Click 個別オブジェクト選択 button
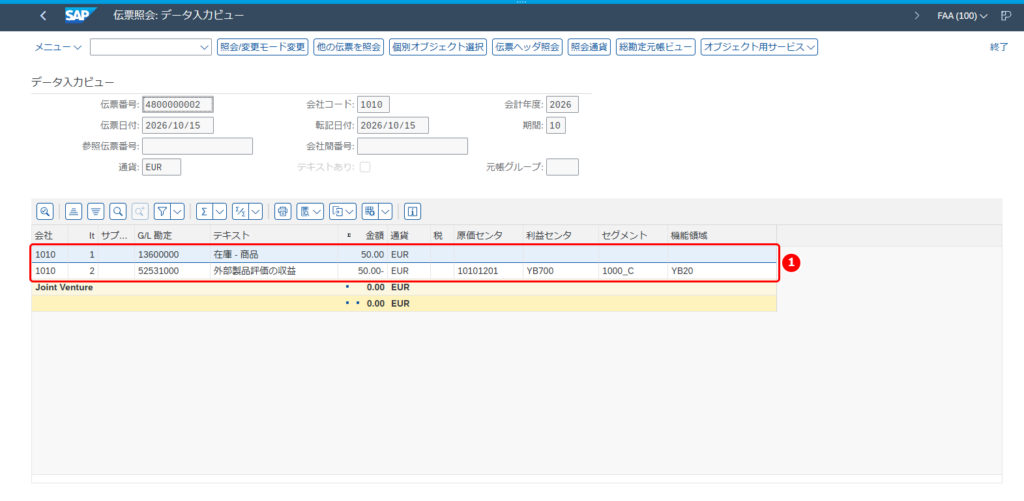Screen dimensions: 1024x501 pos(438,47)
